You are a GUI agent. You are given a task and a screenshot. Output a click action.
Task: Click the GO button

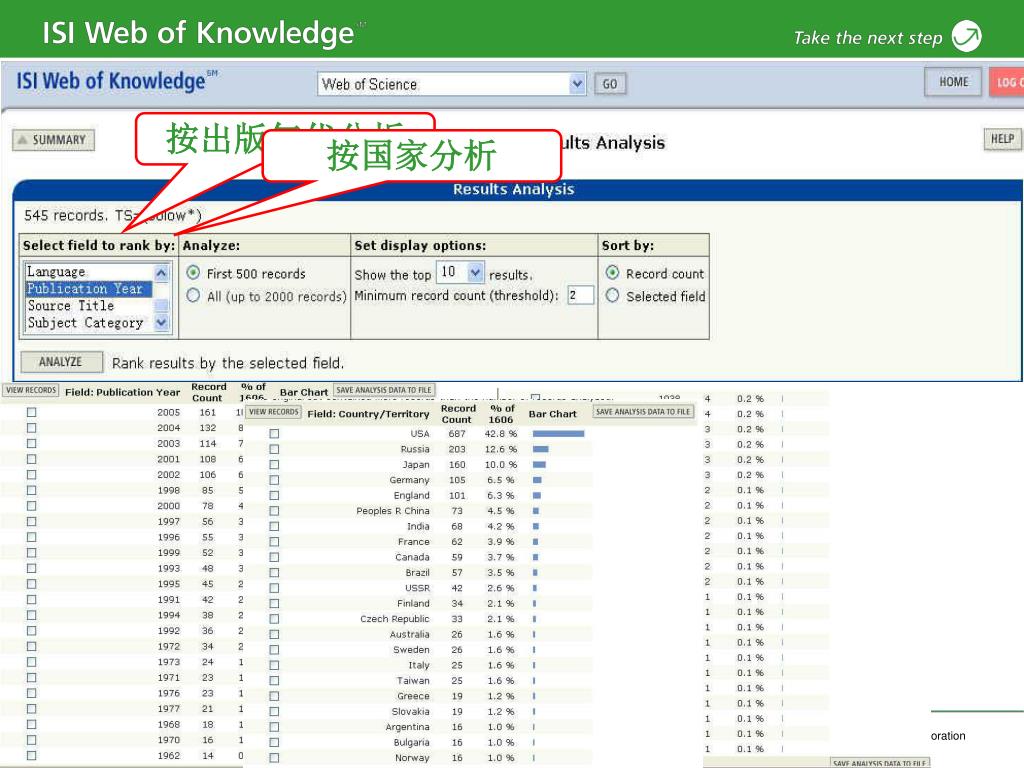pyautogui.click(x=610, y=84)
